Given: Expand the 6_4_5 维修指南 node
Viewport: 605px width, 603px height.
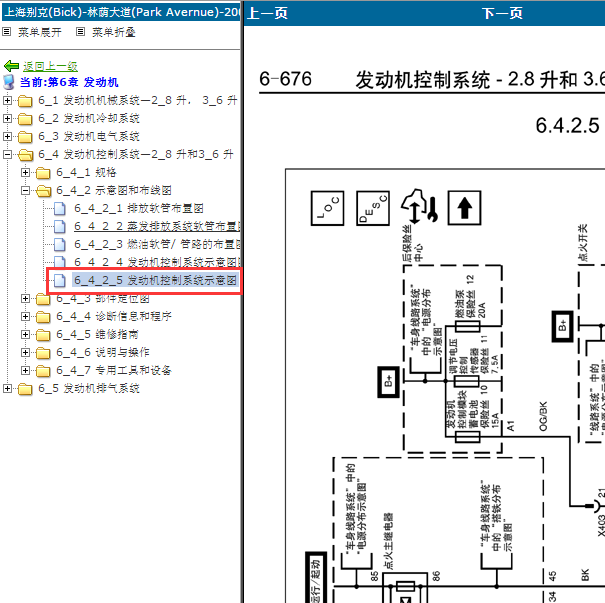Looking at the screenshot, I should (x=25, y=334).
